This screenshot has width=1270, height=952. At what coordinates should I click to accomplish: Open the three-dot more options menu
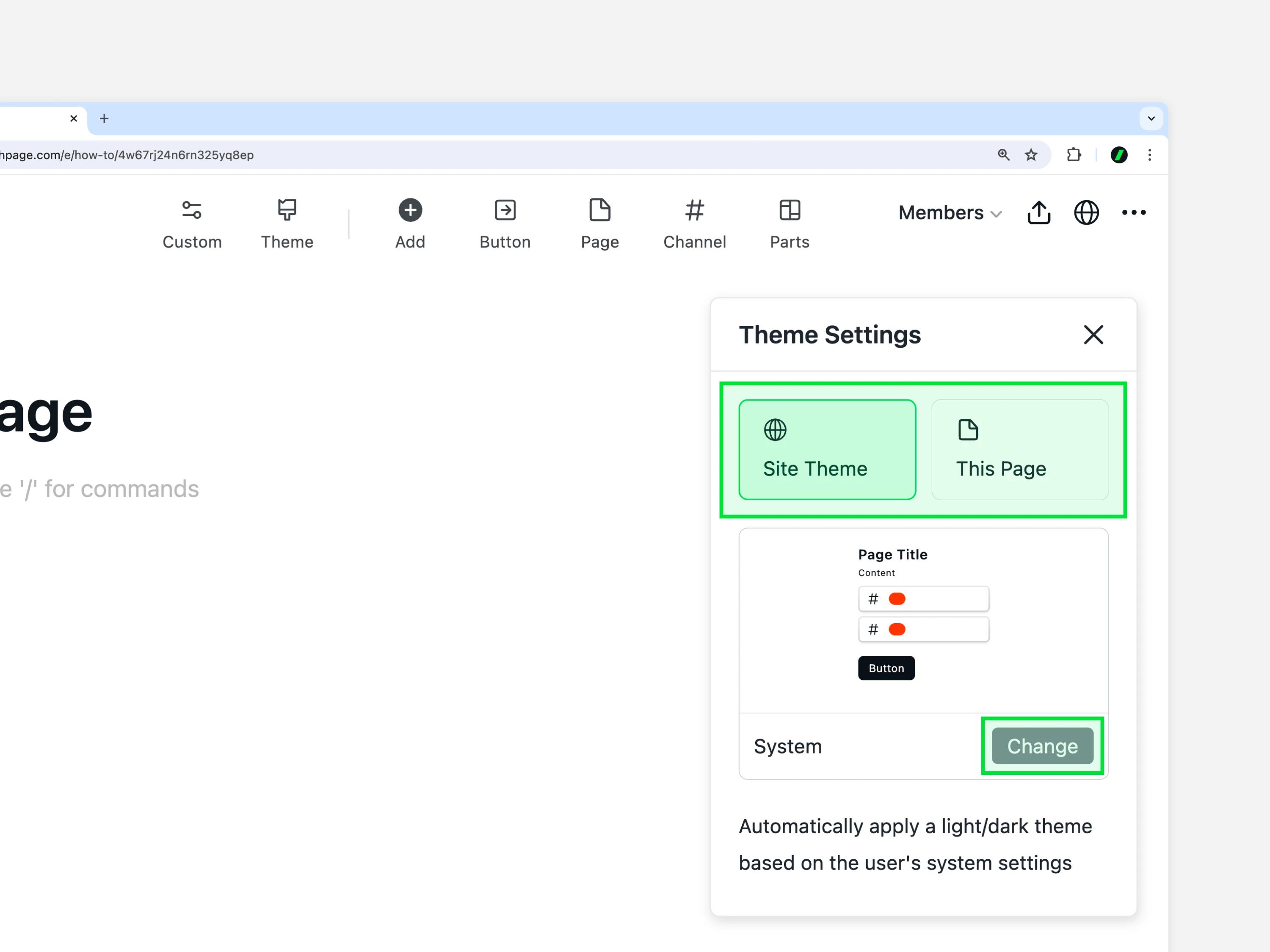[1134, 213]
